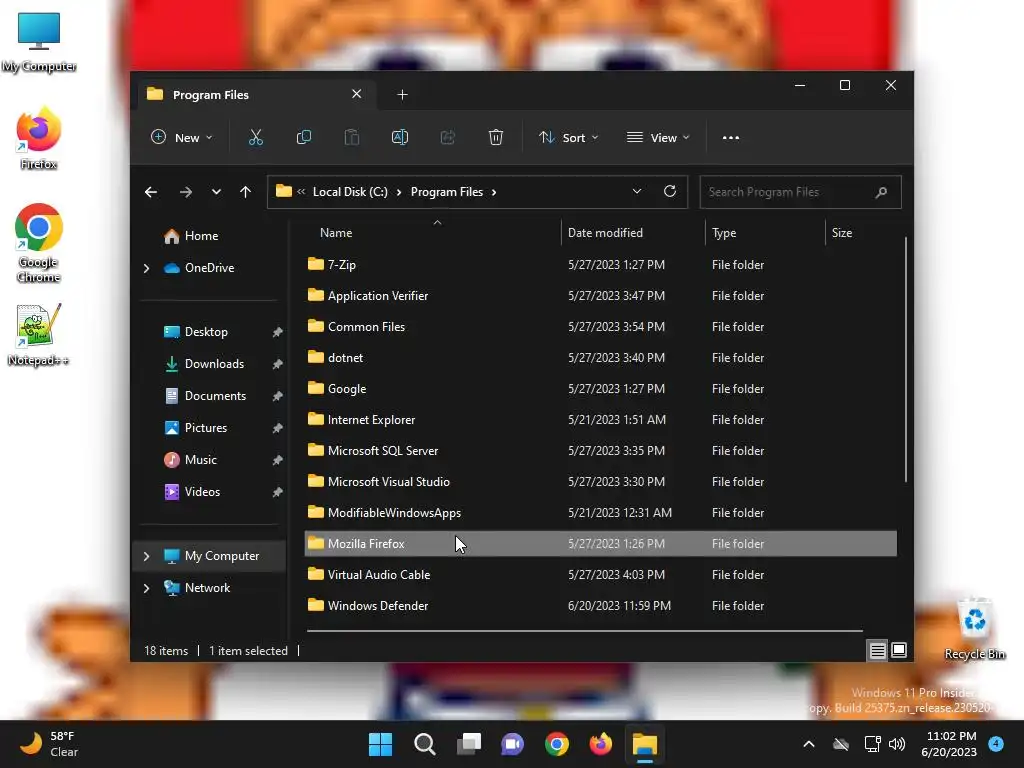Sort by the Size column header
The width and height of the screenshot is (1024, 768).
[842, 233]
